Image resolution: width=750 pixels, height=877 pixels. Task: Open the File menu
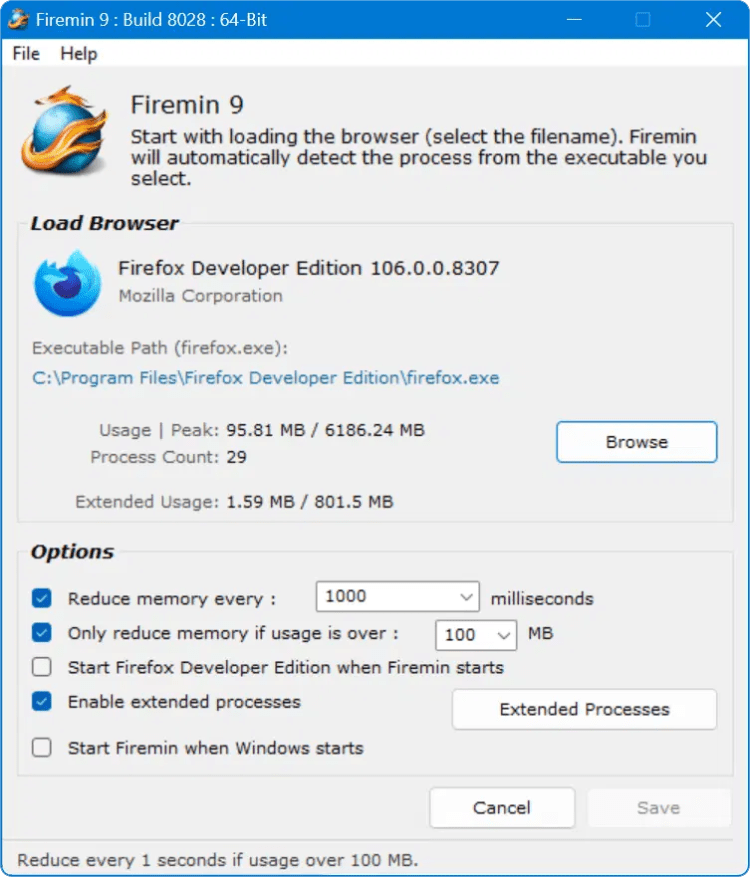(26, 54)
